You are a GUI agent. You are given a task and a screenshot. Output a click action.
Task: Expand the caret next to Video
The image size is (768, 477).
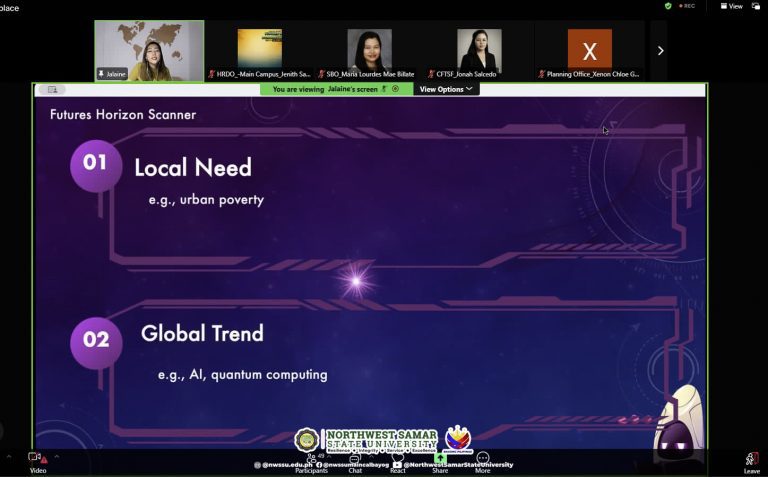tap(57, 457)
